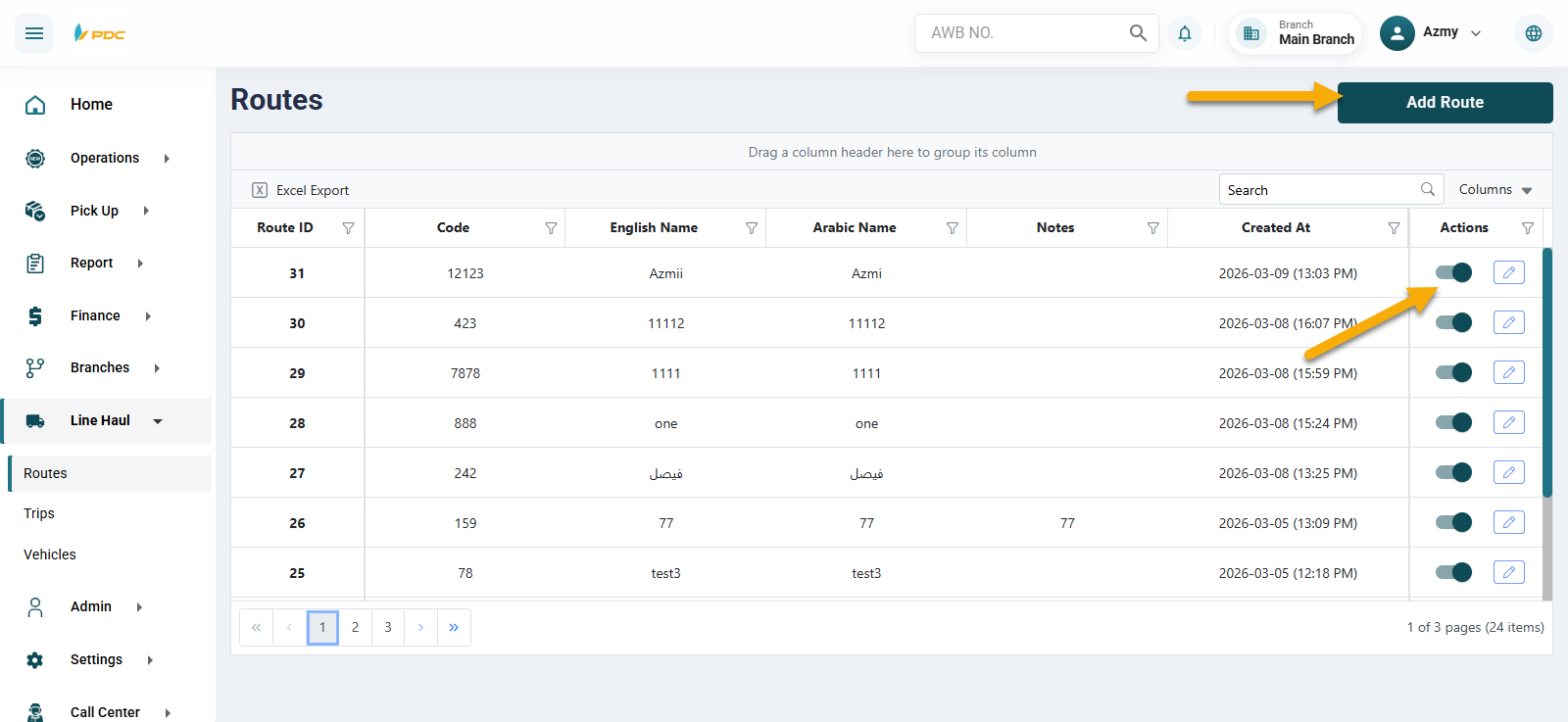This screenshot has width=1568, height=722.
Task: Click the Home house icon in sidebar
Action: point(35,105)
